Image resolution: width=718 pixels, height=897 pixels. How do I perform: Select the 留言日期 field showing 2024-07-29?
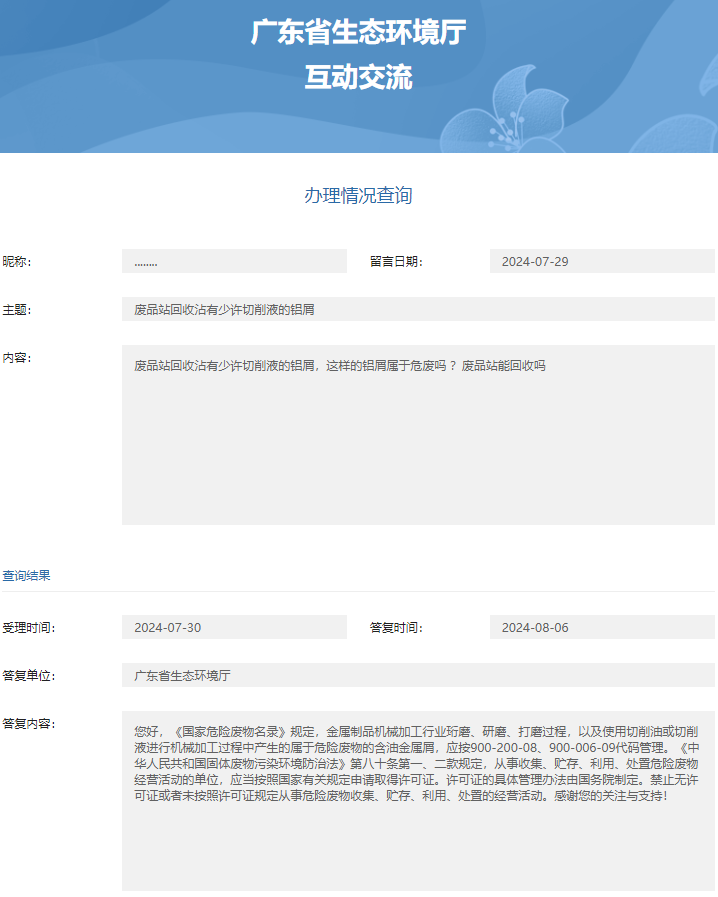coord(602,262)
